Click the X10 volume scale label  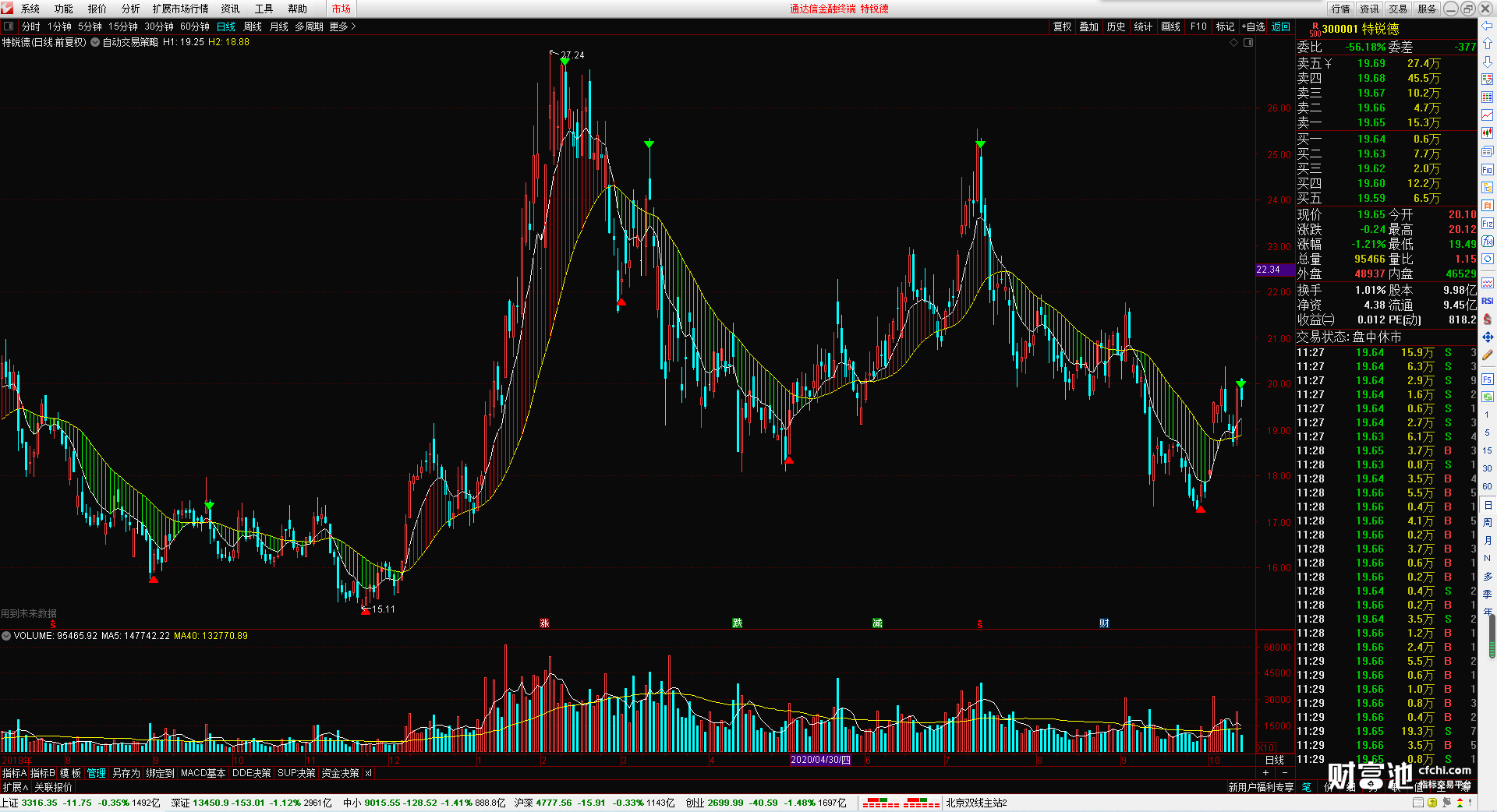(x=1266, y=748)
